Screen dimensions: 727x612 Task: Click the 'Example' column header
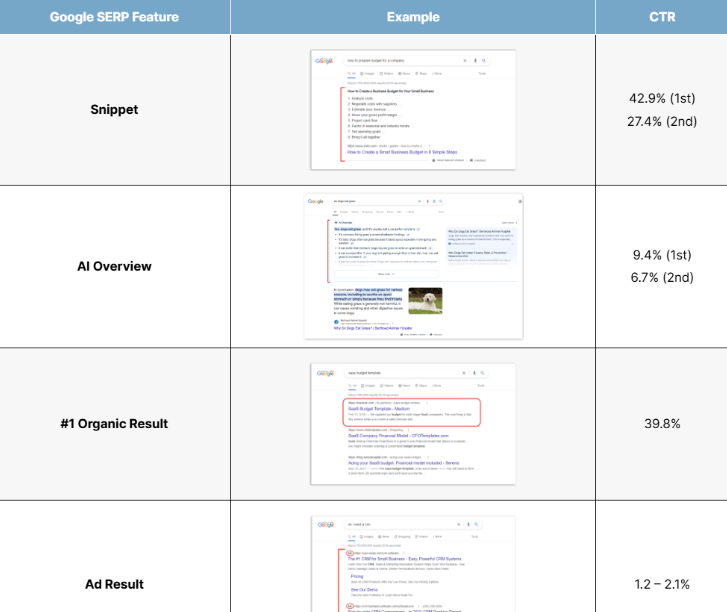pyautogui.click(x=413, y=17)
